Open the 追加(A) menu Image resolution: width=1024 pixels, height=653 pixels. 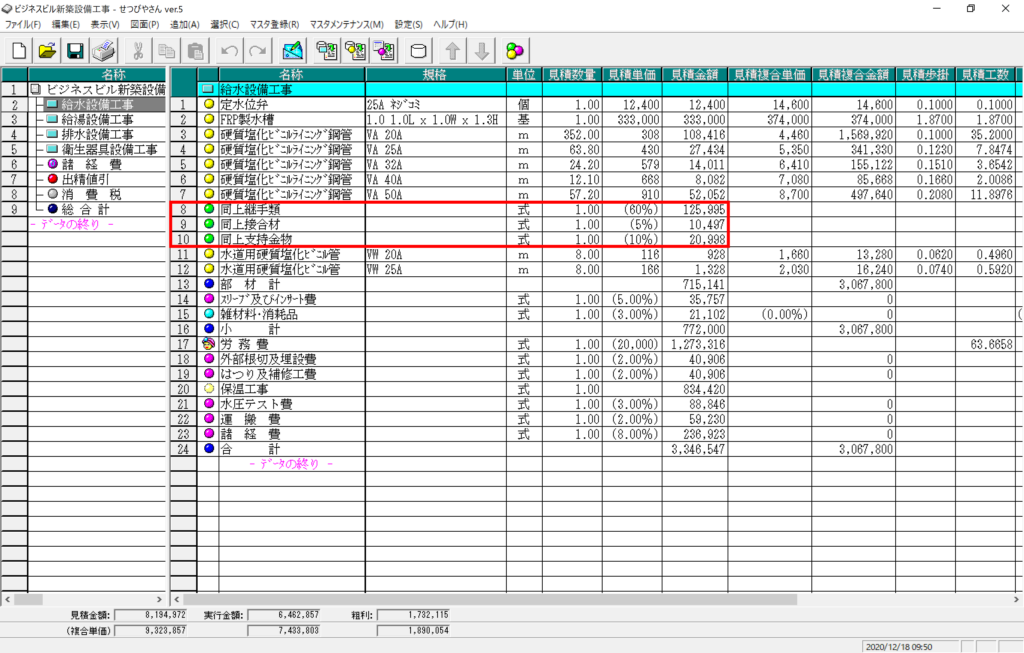coord(184,24)
